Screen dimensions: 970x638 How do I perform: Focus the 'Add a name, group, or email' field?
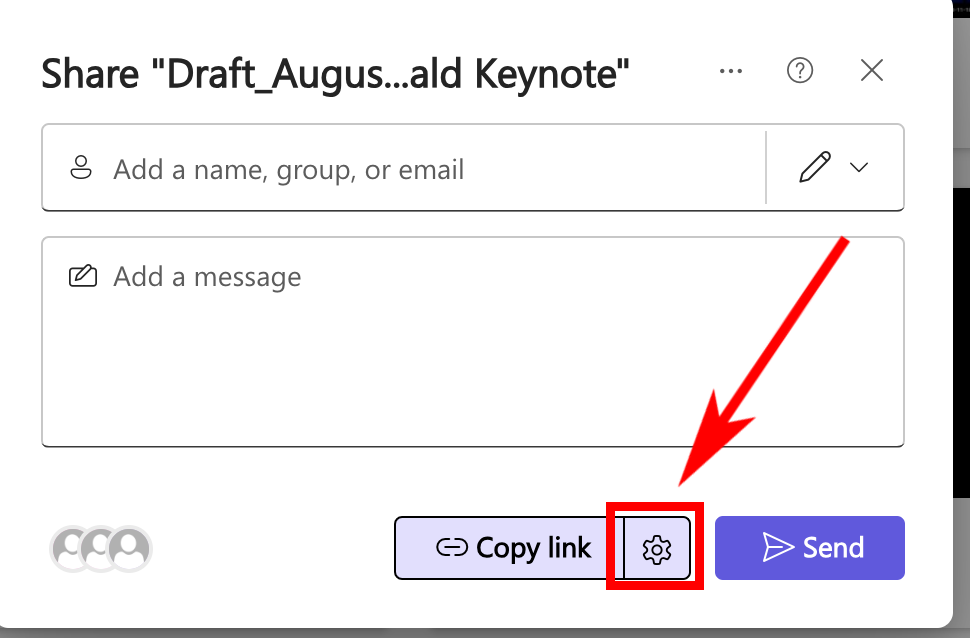[400, 169]
